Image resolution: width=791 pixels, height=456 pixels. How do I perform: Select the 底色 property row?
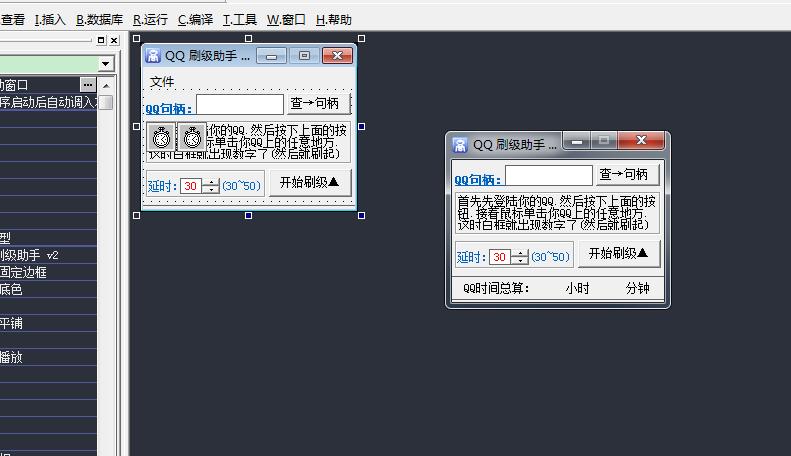click(48, 290)
